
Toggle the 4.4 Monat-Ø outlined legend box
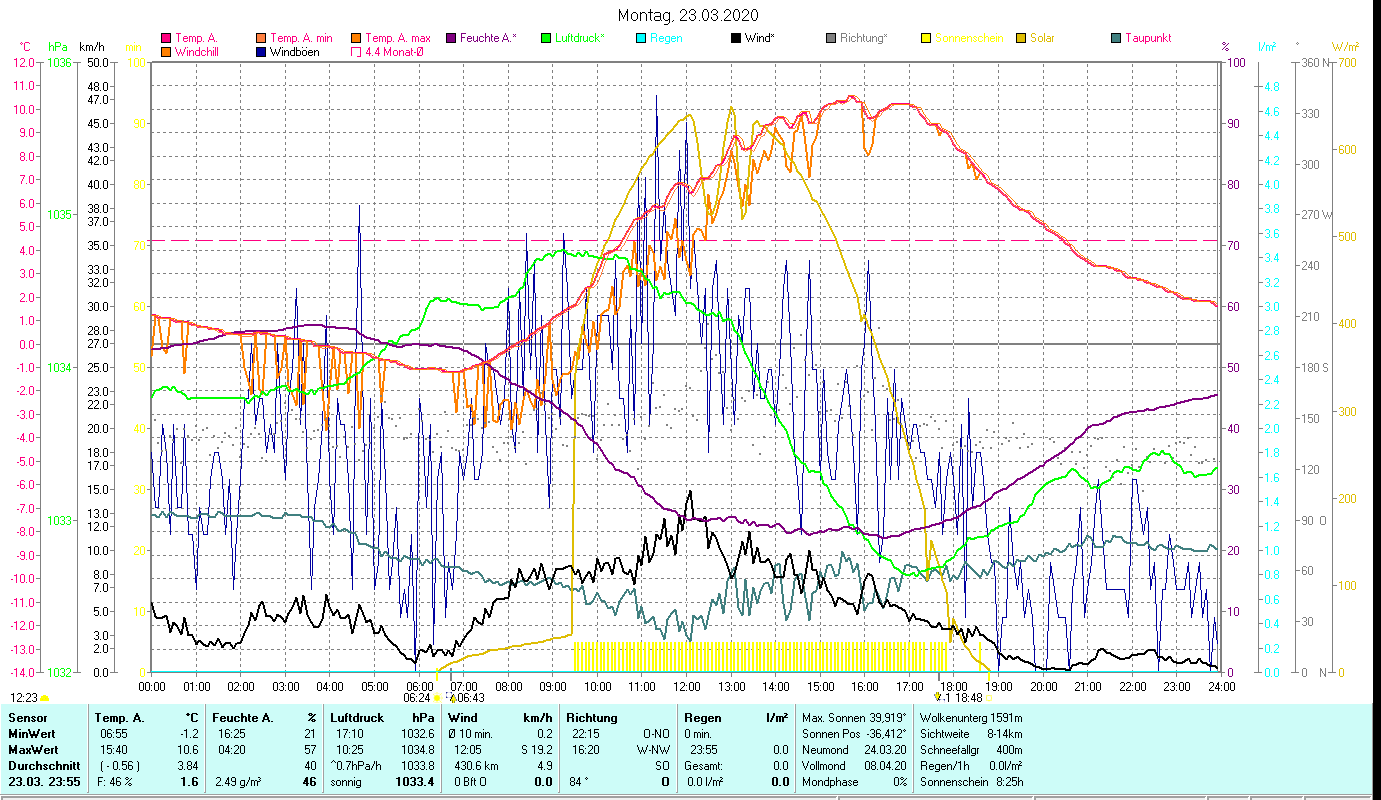point(356,52)
